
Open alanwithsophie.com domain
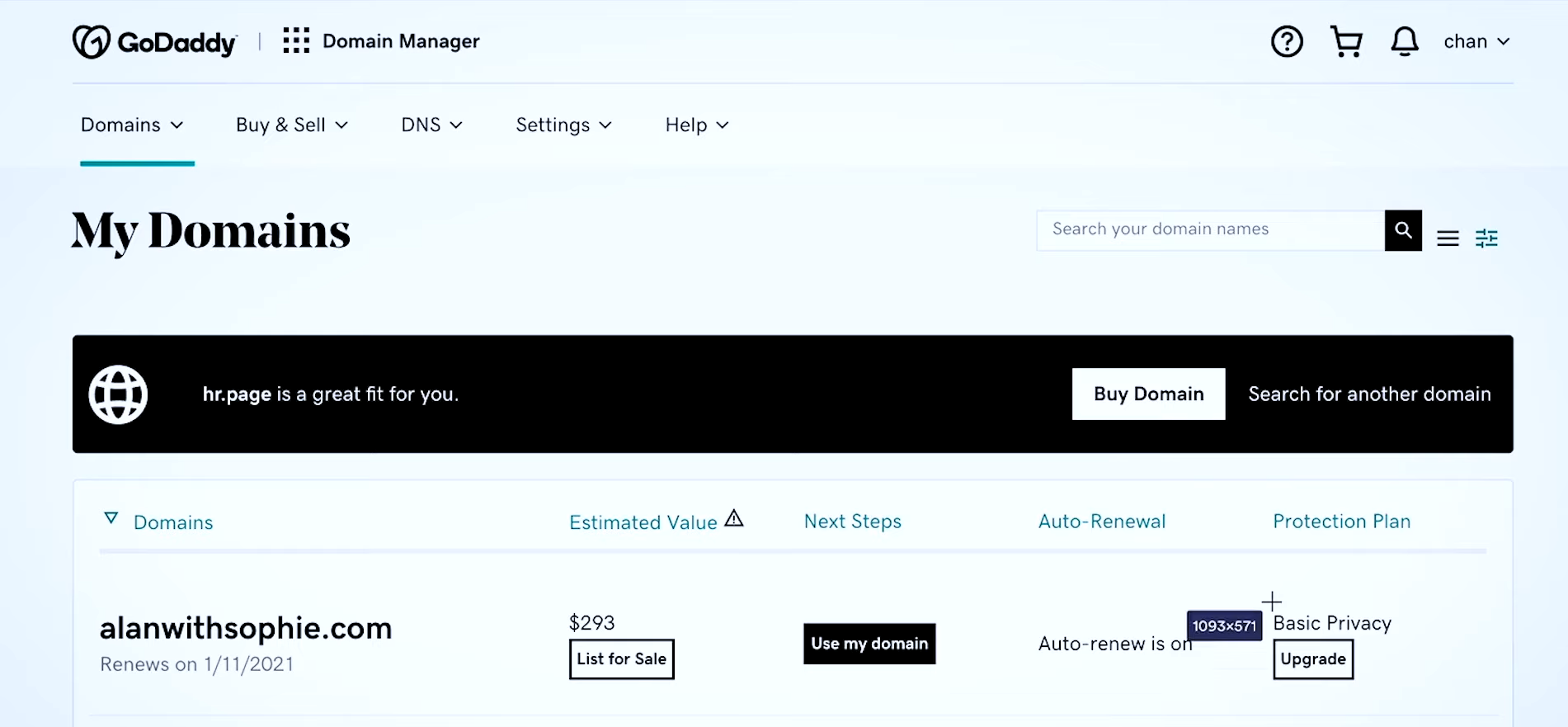pos(246,628)
